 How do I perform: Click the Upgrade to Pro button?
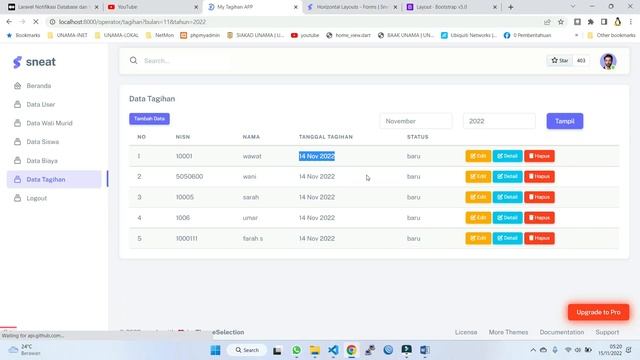598,312
